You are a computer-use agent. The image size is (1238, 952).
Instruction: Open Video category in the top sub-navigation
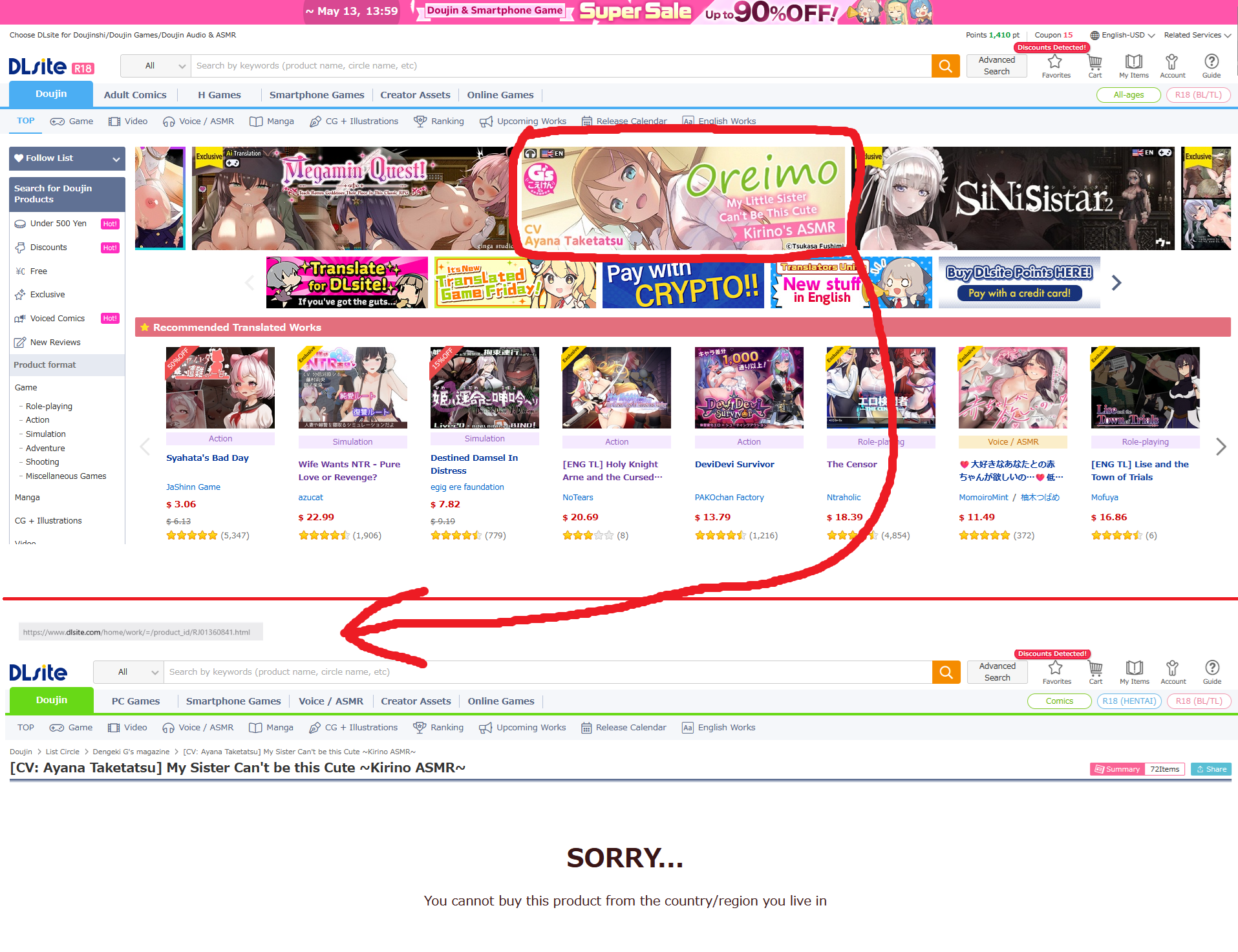(x=128, y=121)
